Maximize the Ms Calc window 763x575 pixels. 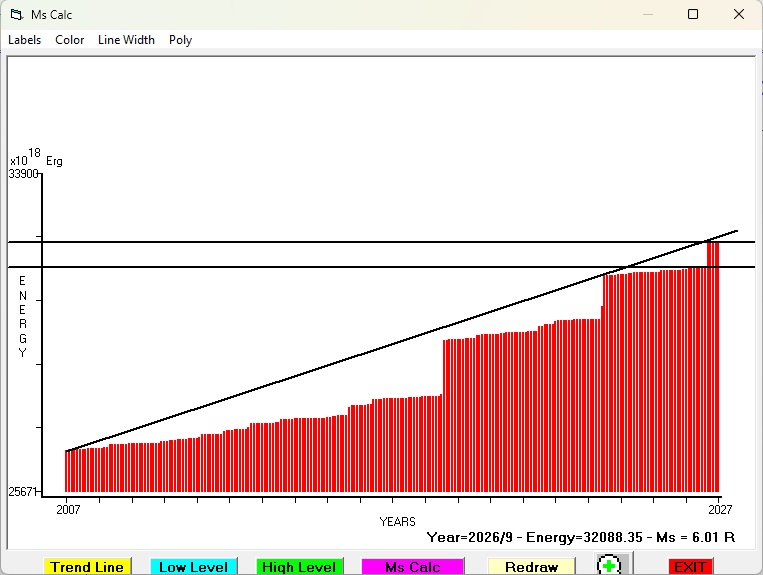(x=693, y=14)
